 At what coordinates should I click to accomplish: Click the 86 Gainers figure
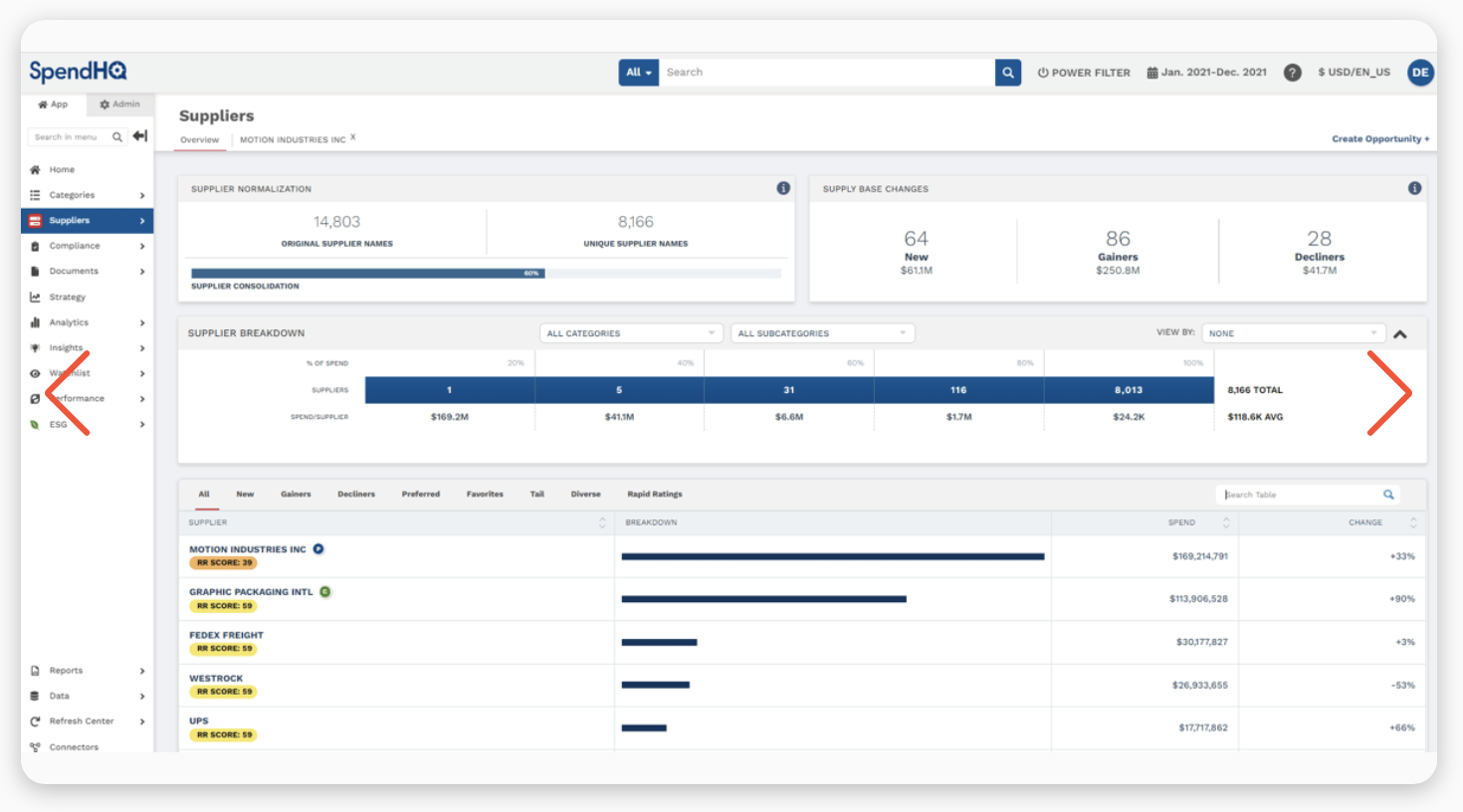coord(1118,239)
